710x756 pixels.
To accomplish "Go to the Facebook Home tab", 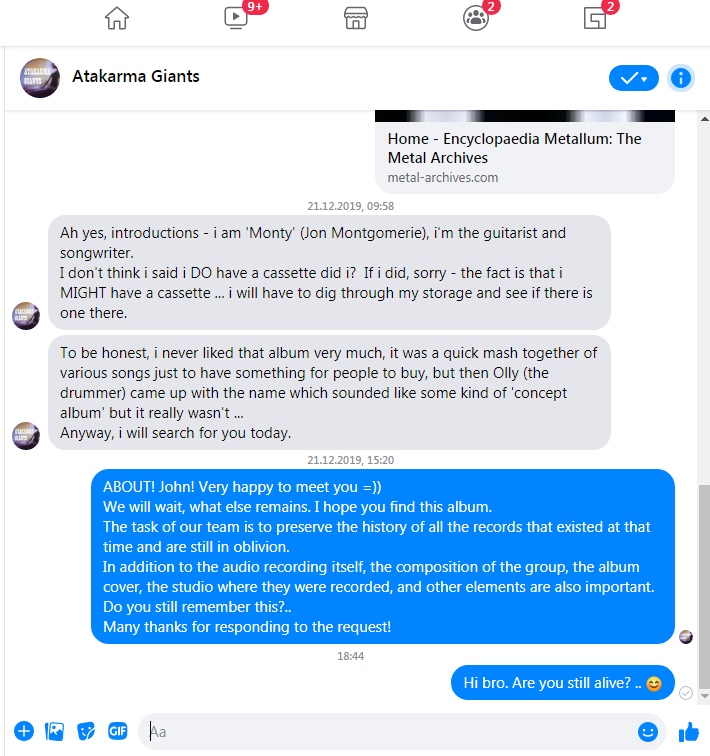I will pos(117,19).
